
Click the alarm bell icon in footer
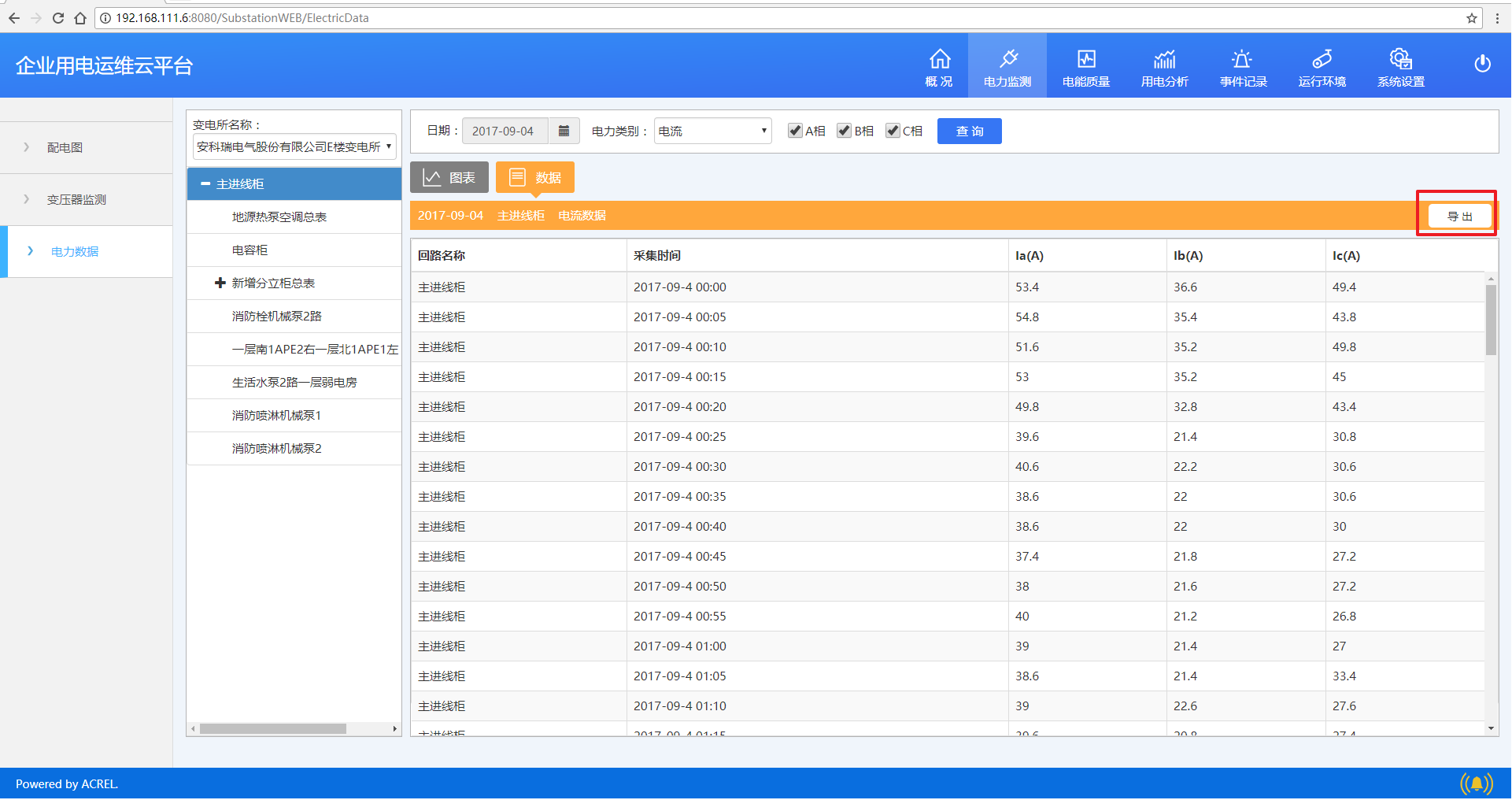click(x=1477, y=783)
